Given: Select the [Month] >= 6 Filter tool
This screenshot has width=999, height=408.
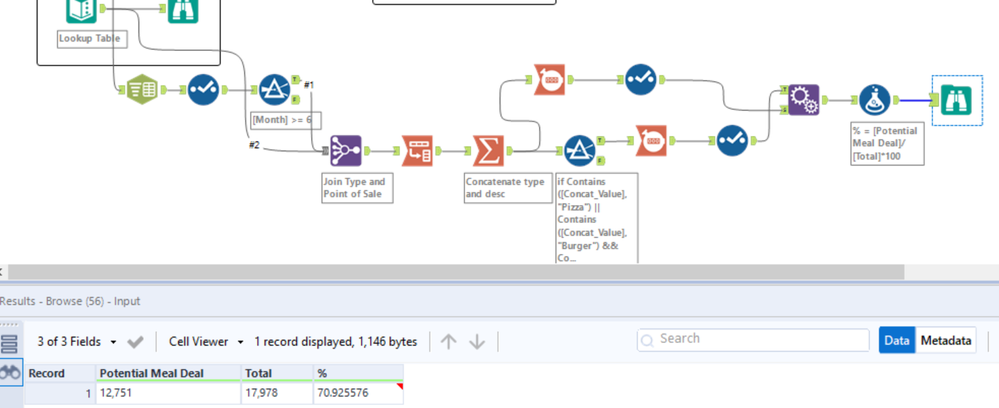Looking at the screenshot, I should 275,90.
